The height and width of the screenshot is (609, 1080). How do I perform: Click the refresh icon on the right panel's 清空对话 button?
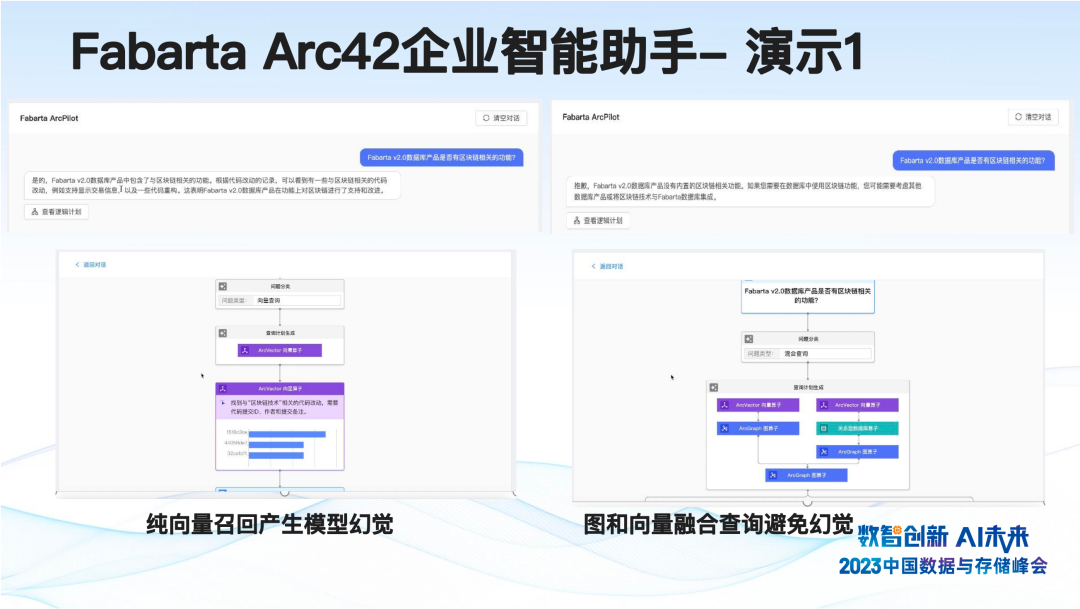[x=1018, y=117]
